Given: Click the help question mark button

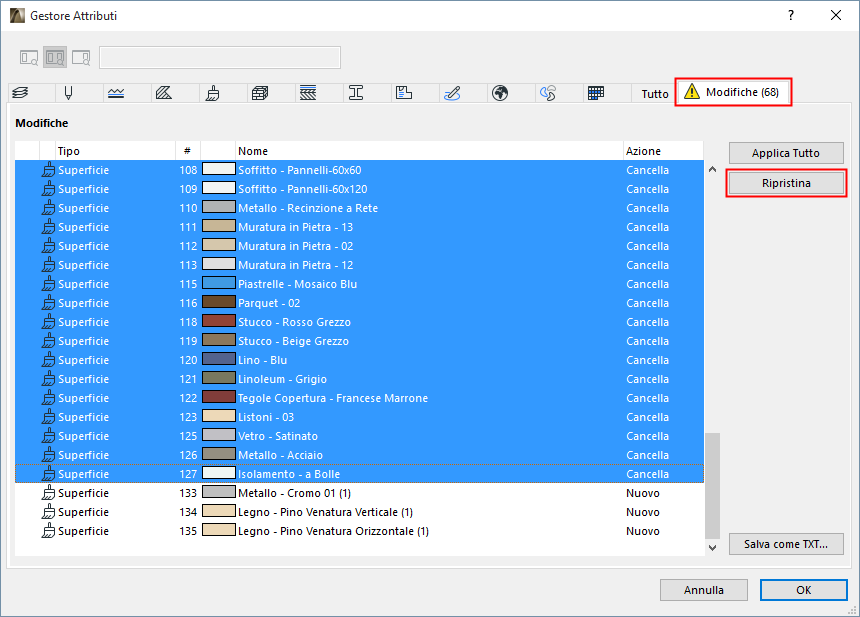Looking at the screenshot, I should coord(791,15).
